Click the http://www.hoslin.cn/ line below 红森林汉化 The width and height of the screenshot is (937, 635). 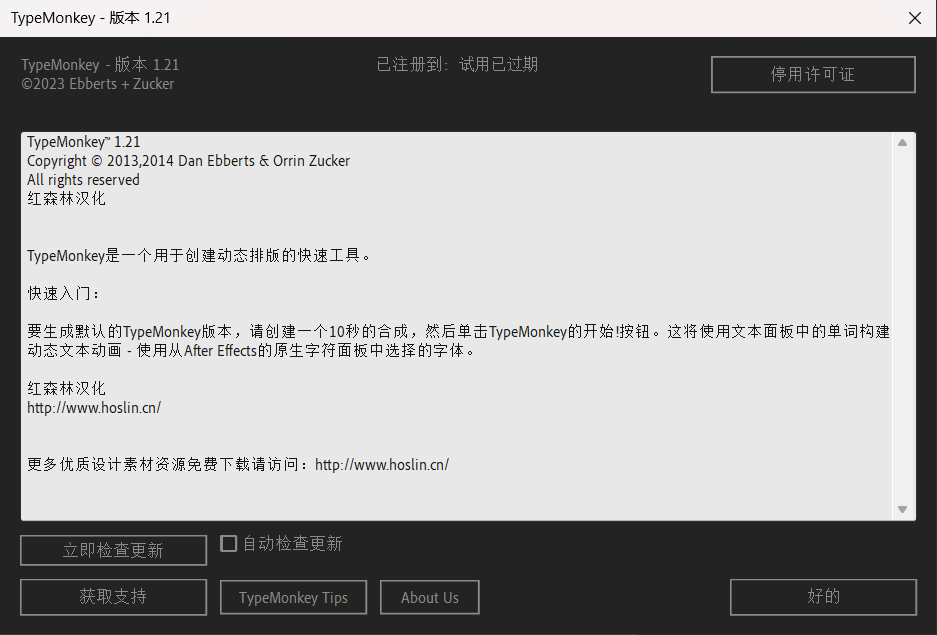(x=94, y=407)
